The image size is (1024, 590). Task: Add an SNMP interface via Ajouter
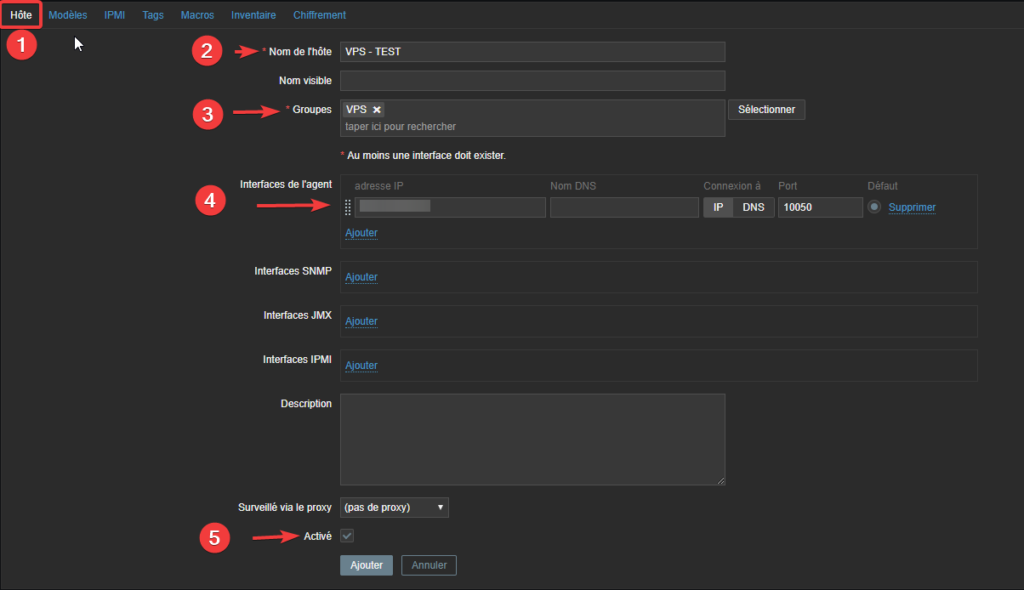361,277
